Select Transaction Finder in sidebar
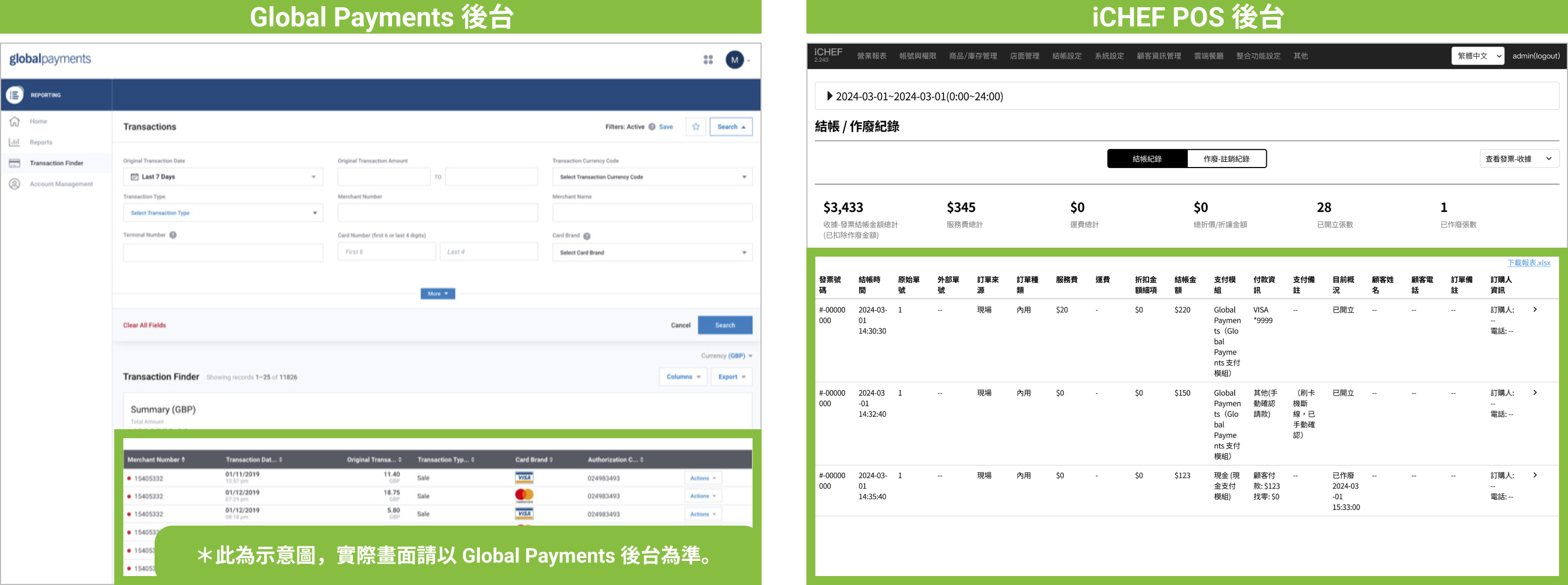This screenshot has width=1568, height=585. 56,163
